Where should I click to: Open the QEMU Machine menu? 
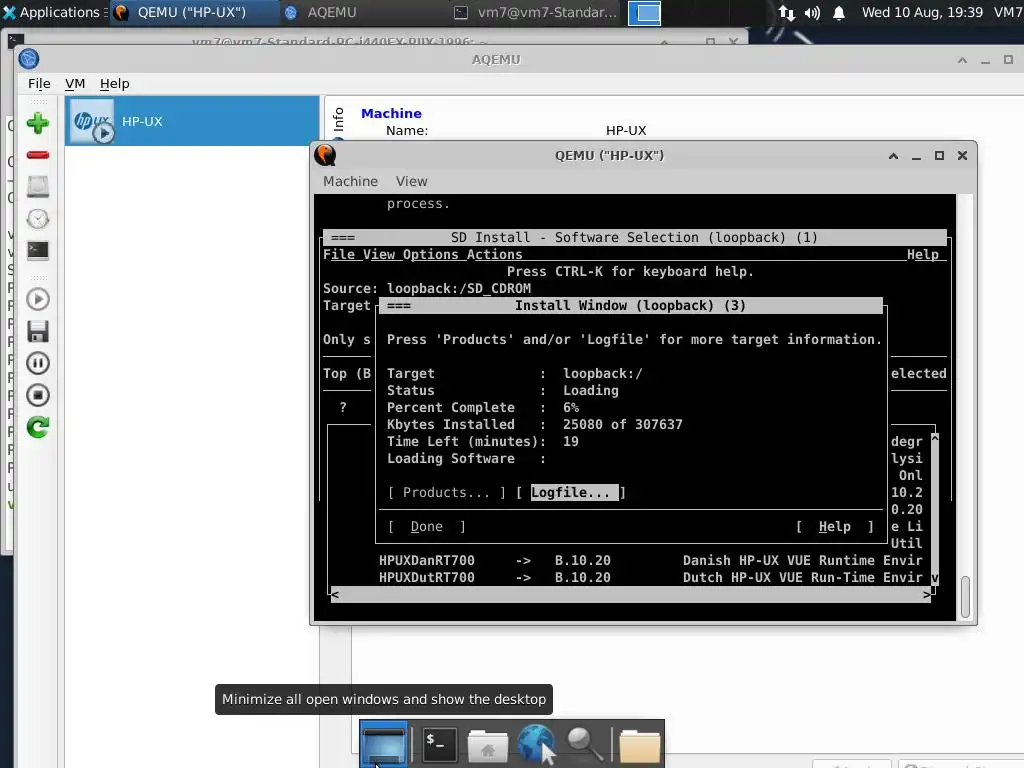coord(350,182)
